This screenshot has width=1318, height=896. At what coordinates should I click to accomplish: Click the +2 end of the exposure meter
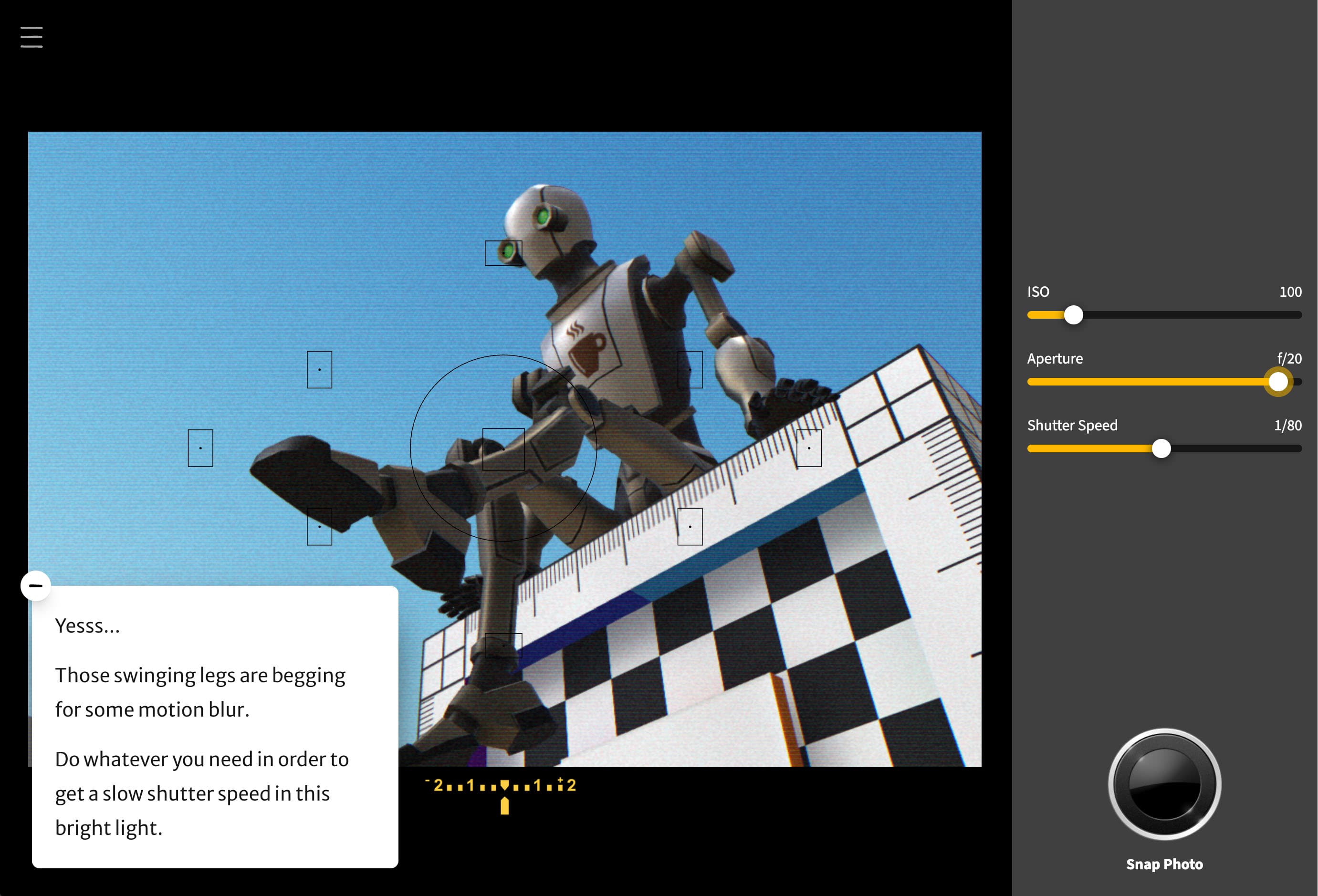(569, 785)
